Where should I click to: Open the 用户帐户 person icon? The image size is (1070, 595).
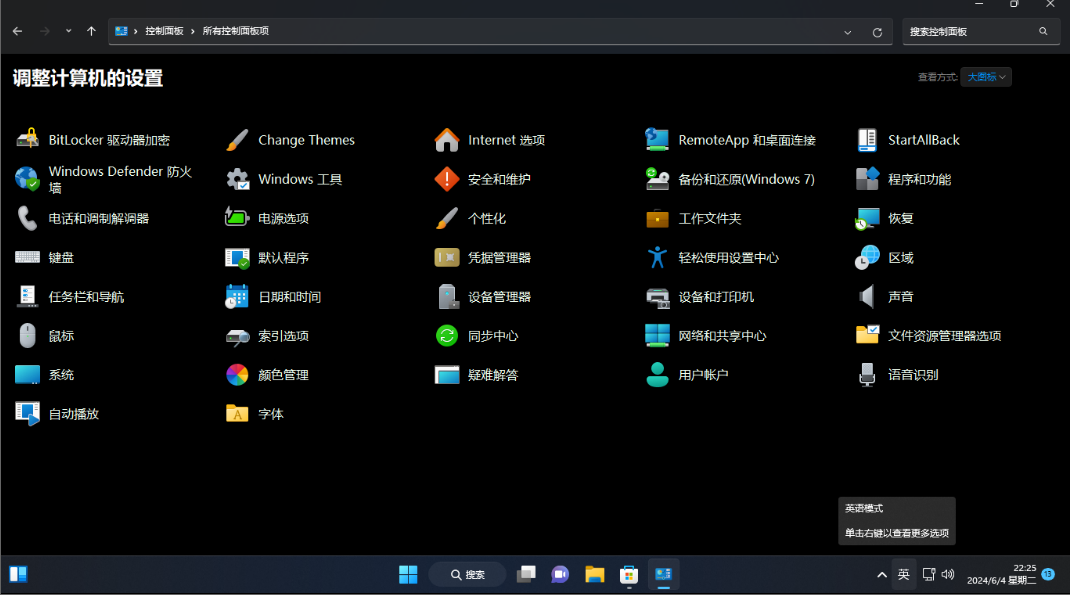click(657, 375)
